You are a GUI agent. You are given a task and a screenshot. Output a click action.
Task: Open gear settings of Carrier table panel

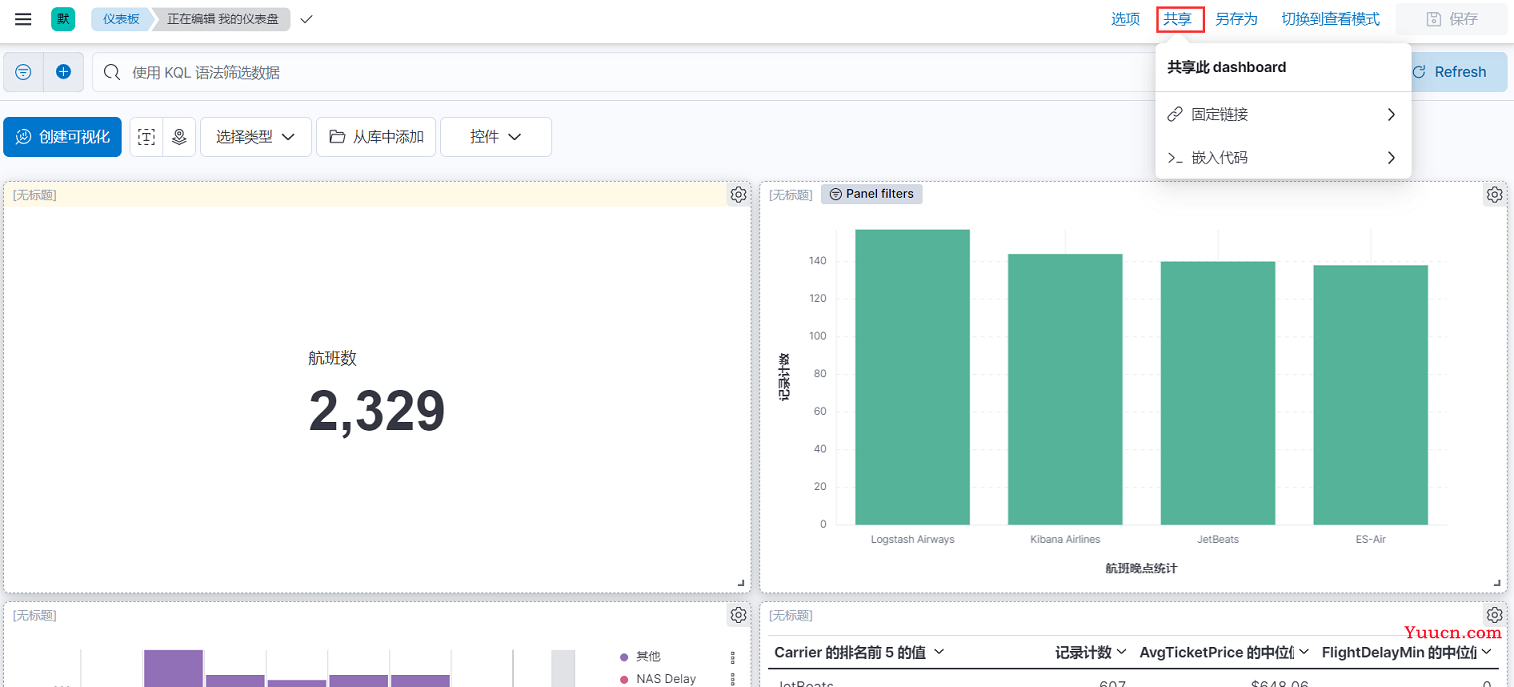pyautogui.click(x=1494, y=615)
